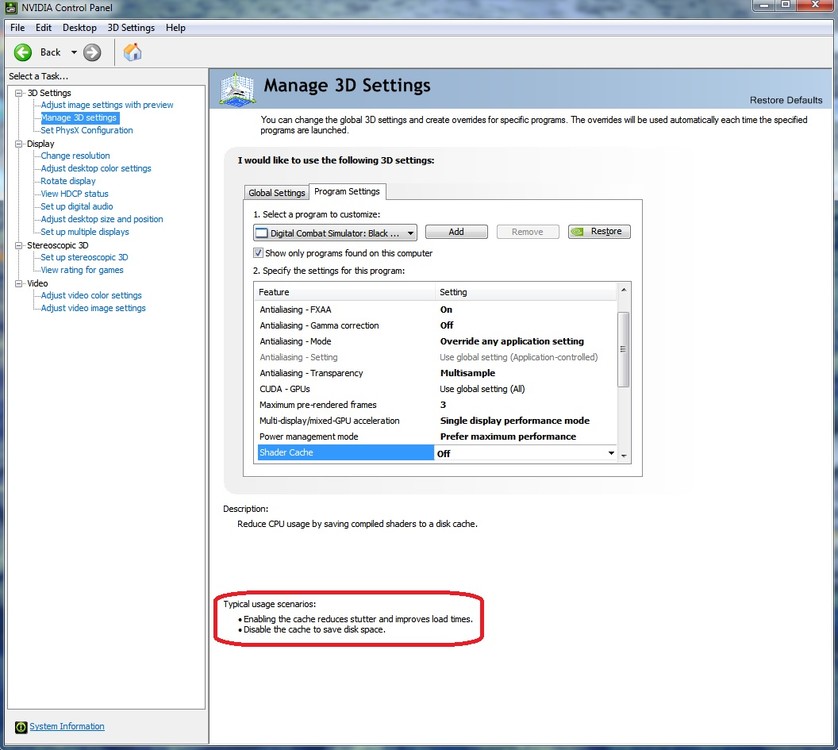Open Adjust desktop size and position
838x750 pixels.
(x=102, y=219)
